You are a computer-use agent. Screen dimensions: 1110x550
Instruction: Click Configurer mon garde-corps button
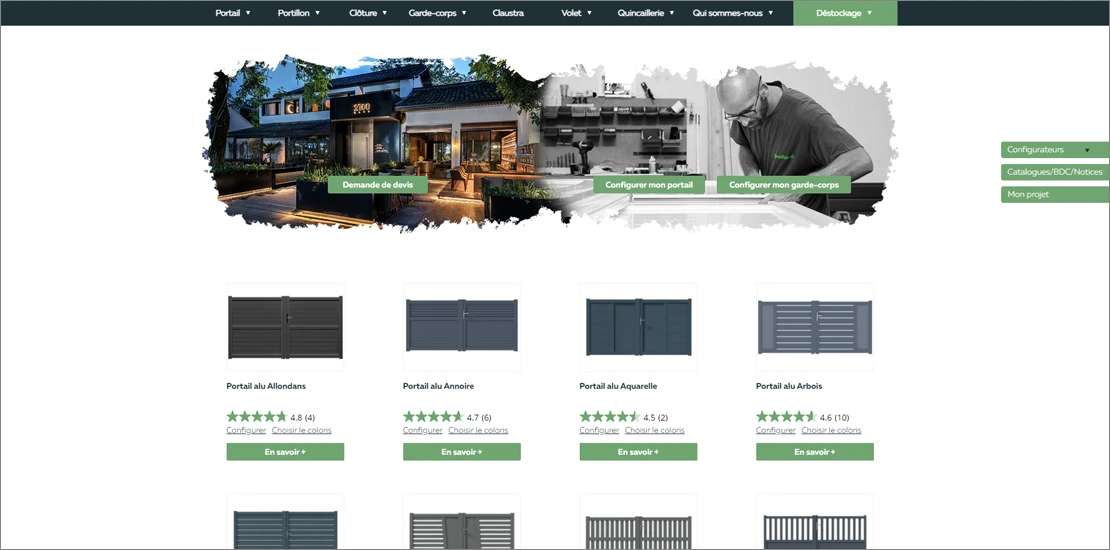pos(783,185)
